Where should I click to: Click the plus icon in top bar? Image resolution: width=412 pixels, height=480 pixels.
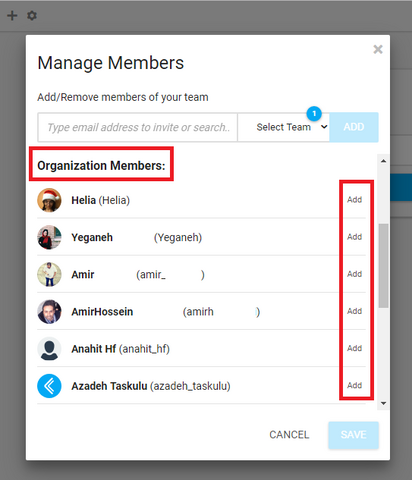point(12,15)
